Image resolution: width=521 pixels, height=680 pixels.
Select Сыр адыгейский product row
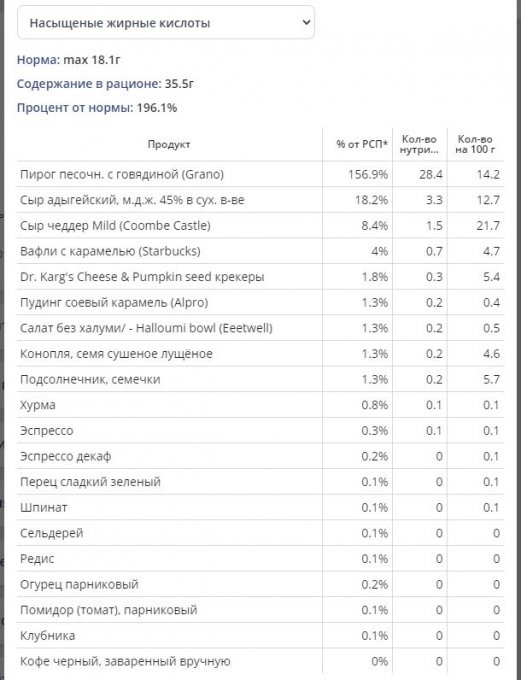coord(260,200)
